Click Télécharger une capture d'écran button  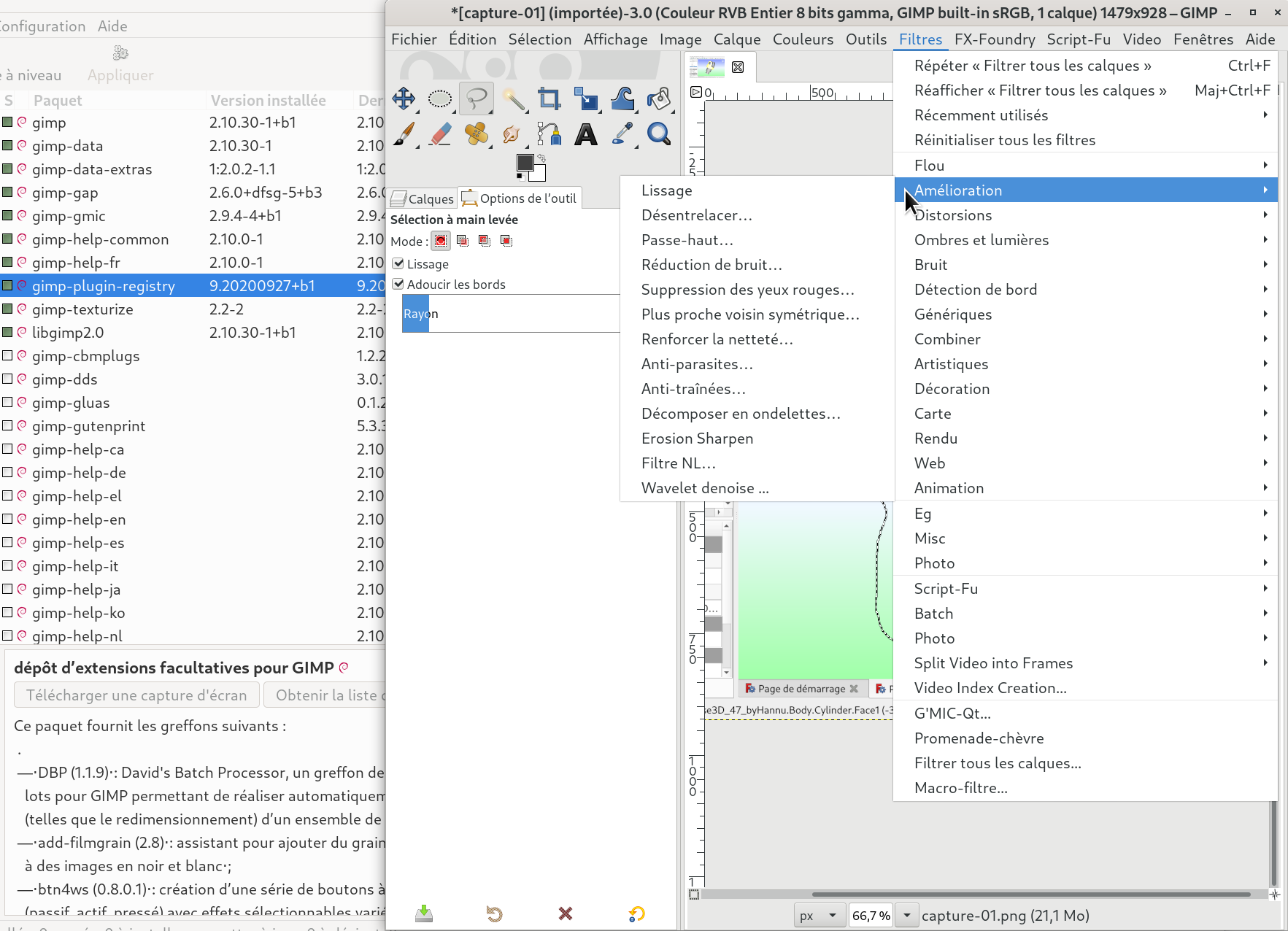(136, 695)
